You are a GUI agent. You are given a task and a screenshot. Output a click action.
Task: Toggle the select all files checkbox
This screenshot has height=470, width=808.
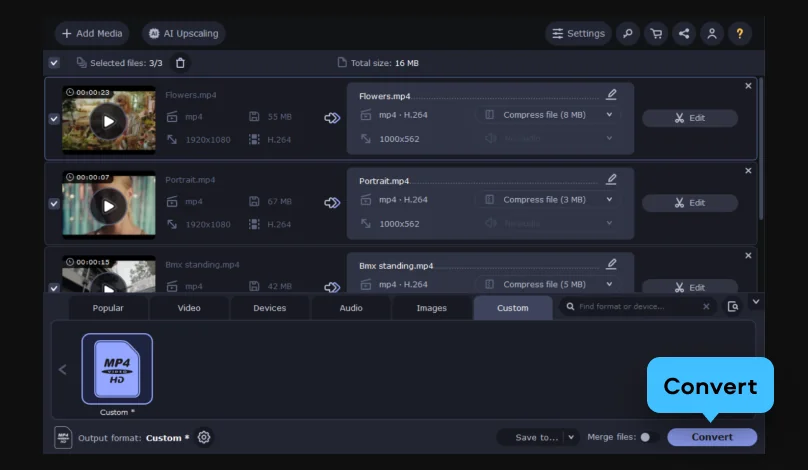(54, 63)
